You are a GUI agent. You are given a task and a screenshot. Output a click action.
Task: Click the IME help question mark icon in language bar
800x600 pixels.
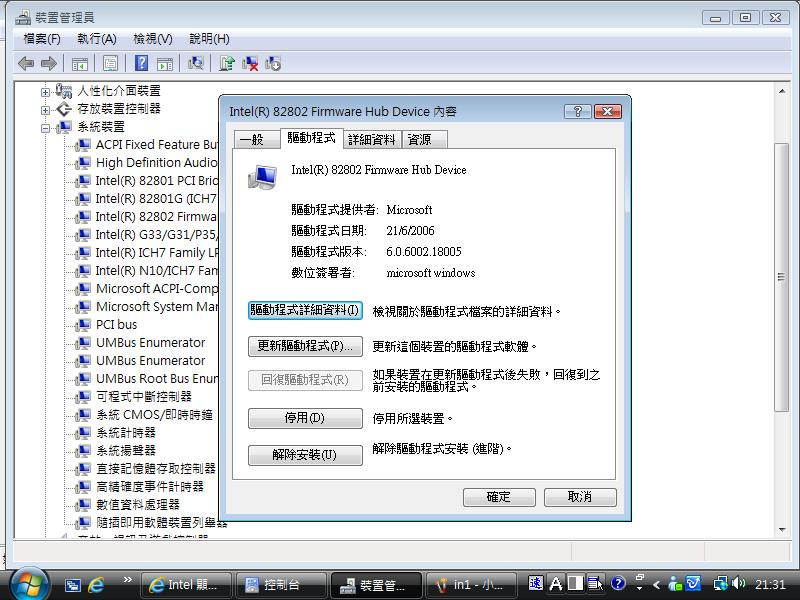pos(618,583)
